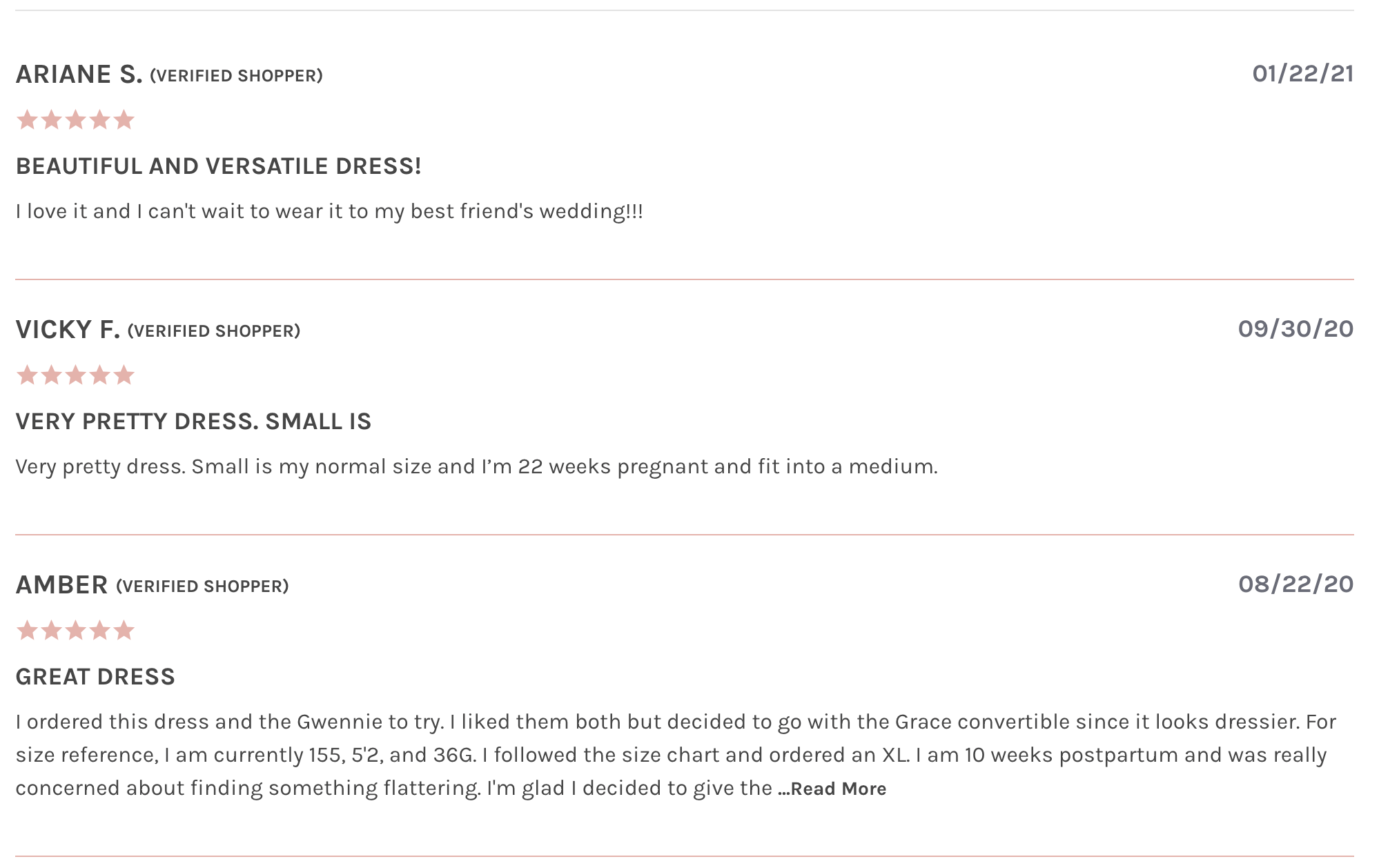
Task: Click the first star of Vicky F.'s rating
Action: [x=27, y=375]
